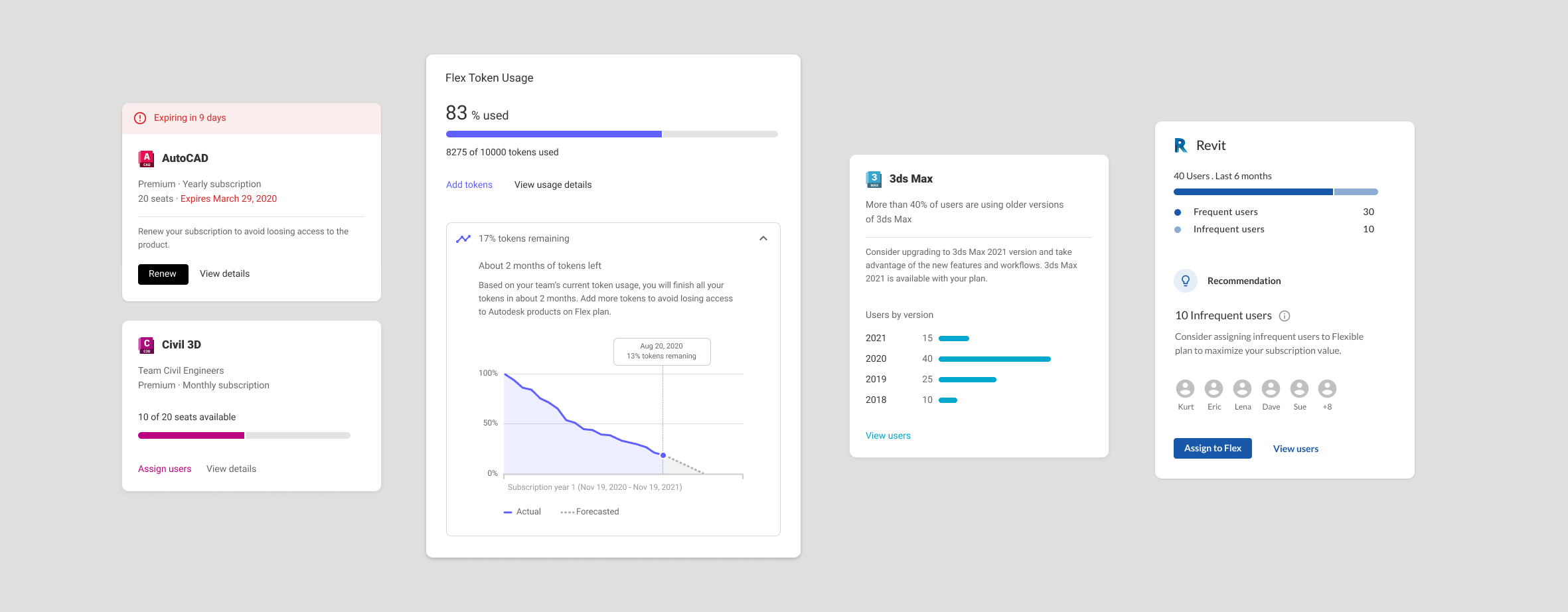1568x612 pixels.
Task: Select Eric's user avatar
Action: coord(1214,388)
